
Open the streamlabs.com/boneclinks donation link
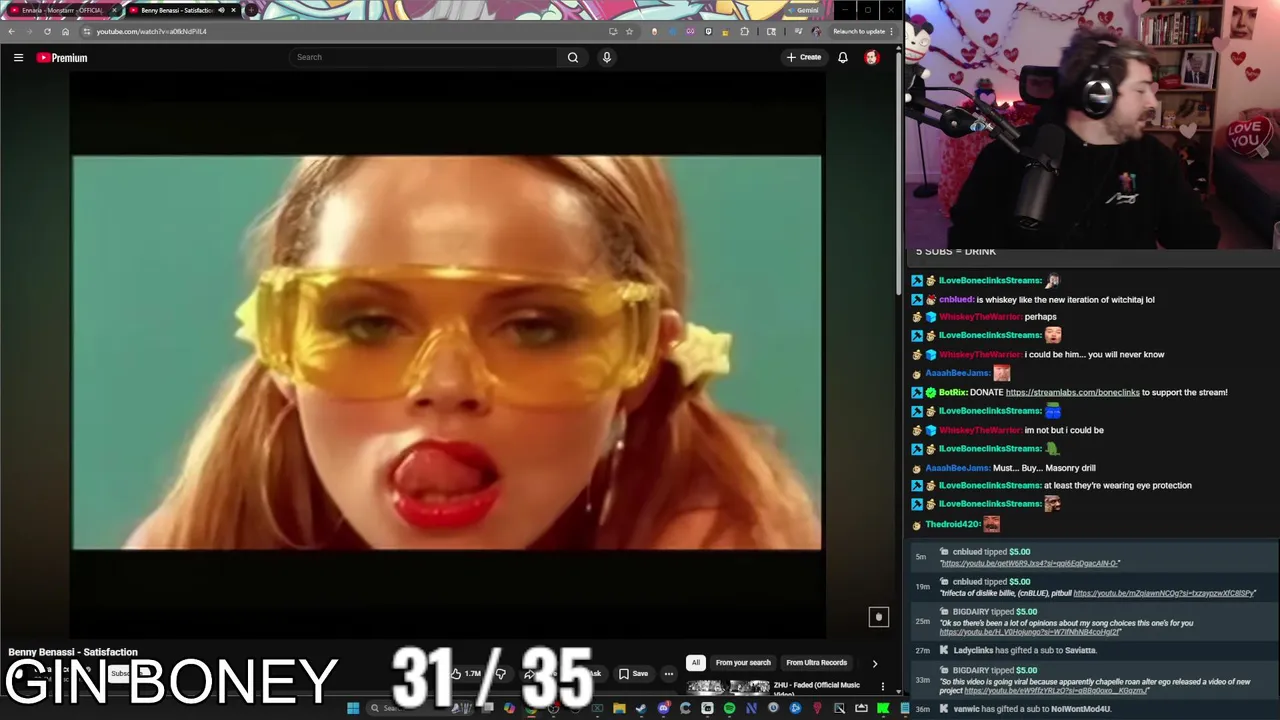1072,392
